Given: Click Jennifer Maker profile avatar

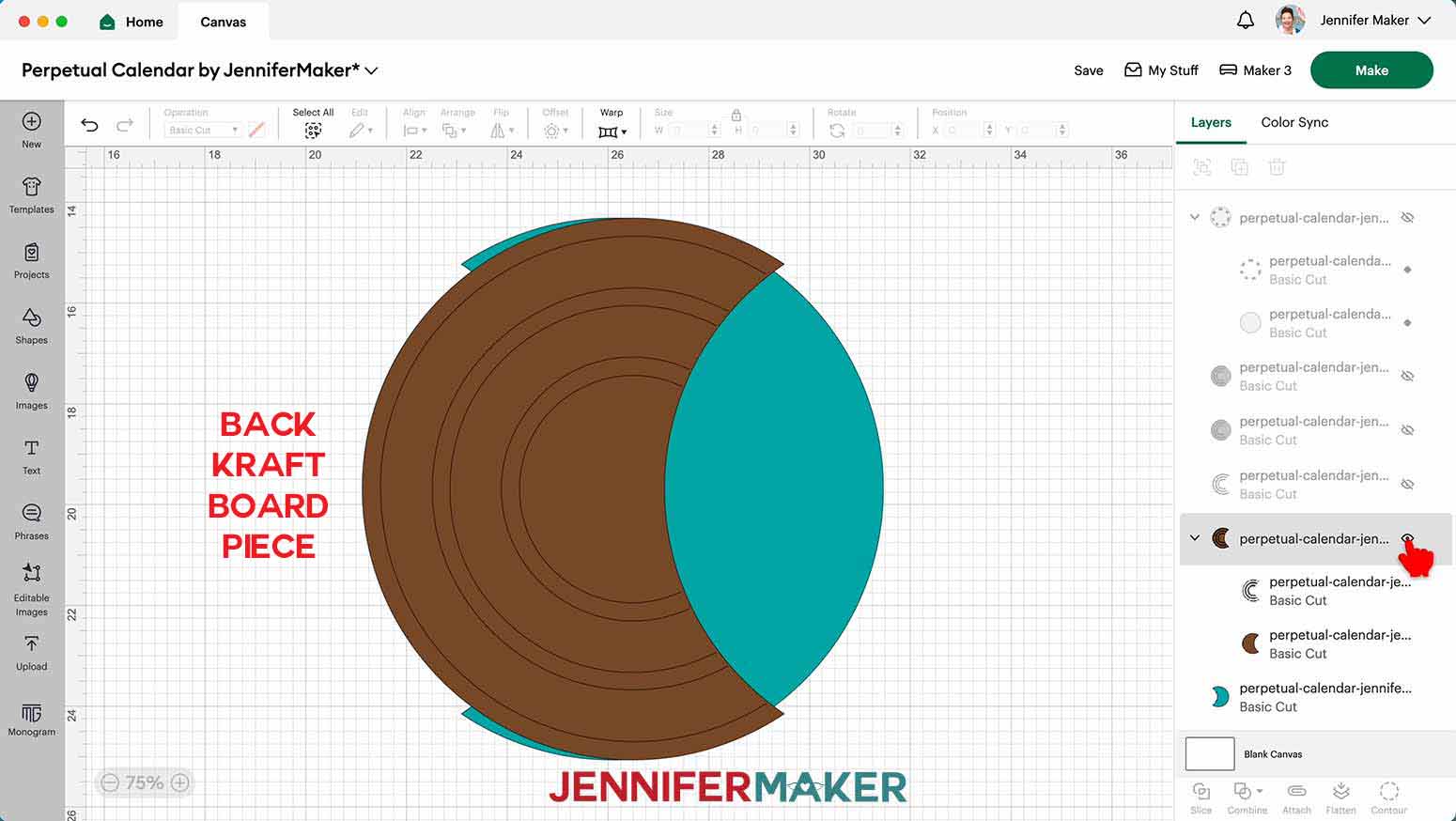Looking at the screenshot, I should click(1291, 20).
